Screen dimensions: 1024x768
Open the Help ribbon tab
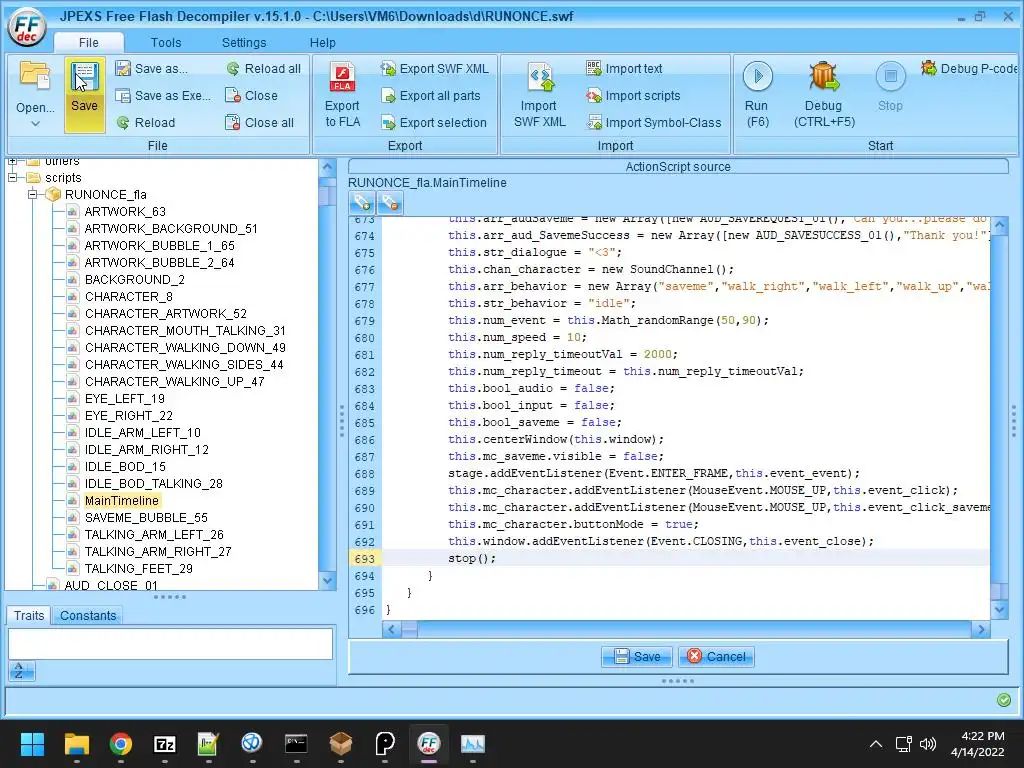pos(323,42)
